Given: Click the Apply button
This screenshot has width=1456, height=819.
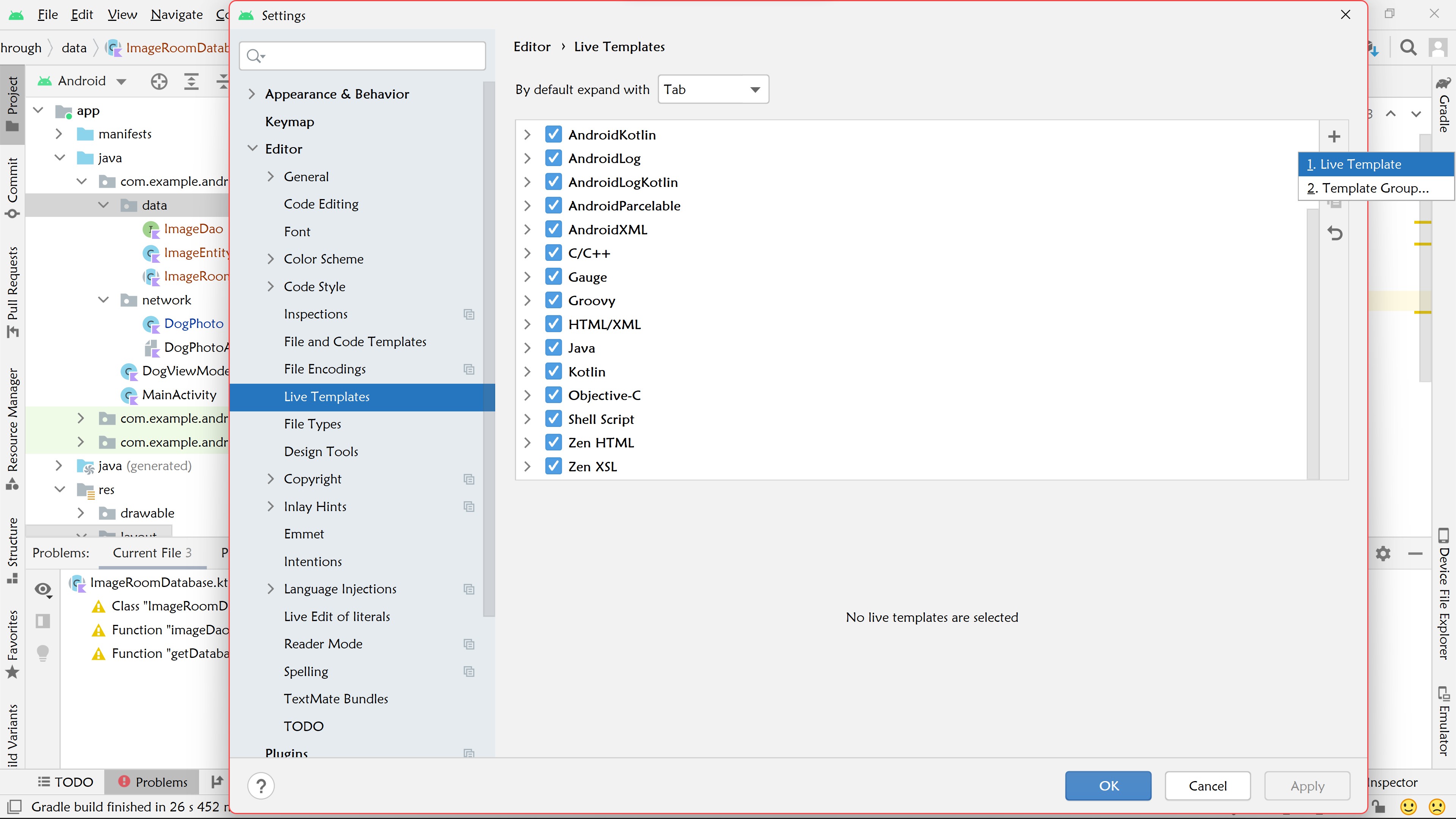Looking at the screenshot, I should tap(1307, 786).
